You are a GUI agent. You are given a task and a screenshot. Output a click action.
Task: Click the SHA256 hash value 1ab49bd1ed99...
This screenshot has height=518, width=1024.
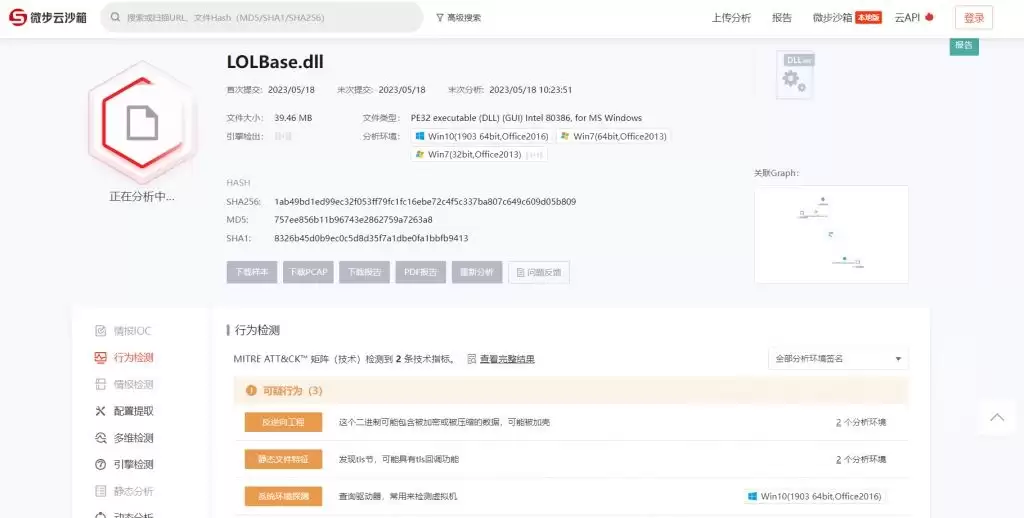(425, 202)
